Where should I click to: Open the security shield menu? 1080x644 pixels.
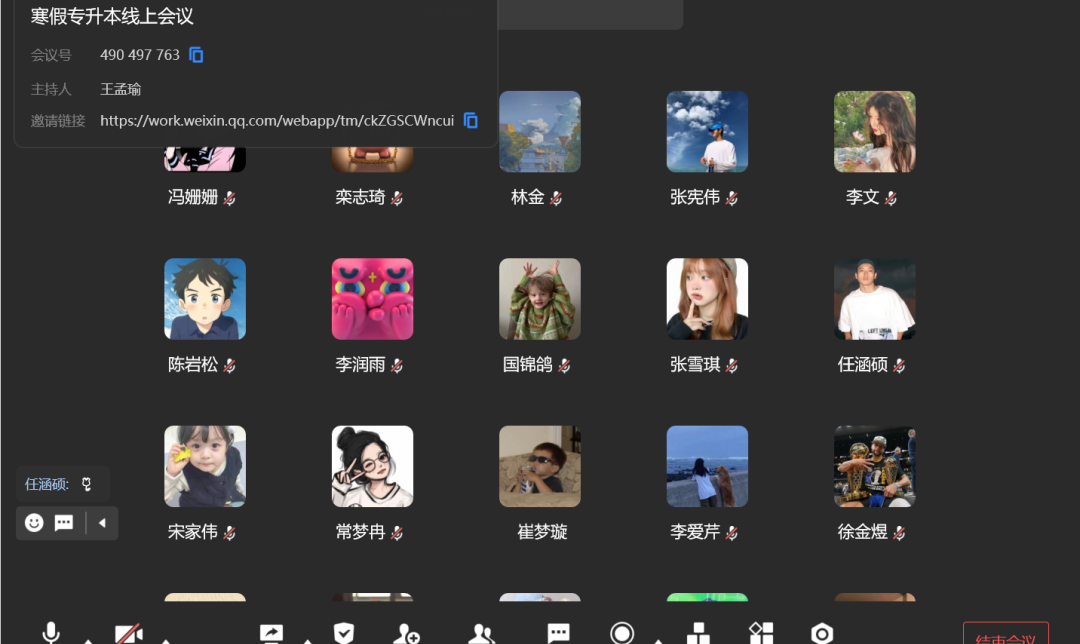(344, 633)
